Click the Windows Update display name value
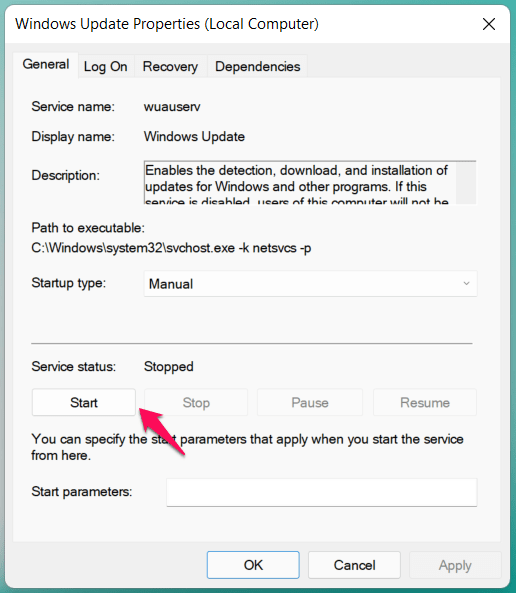The image size is (516, 593). 194,137
